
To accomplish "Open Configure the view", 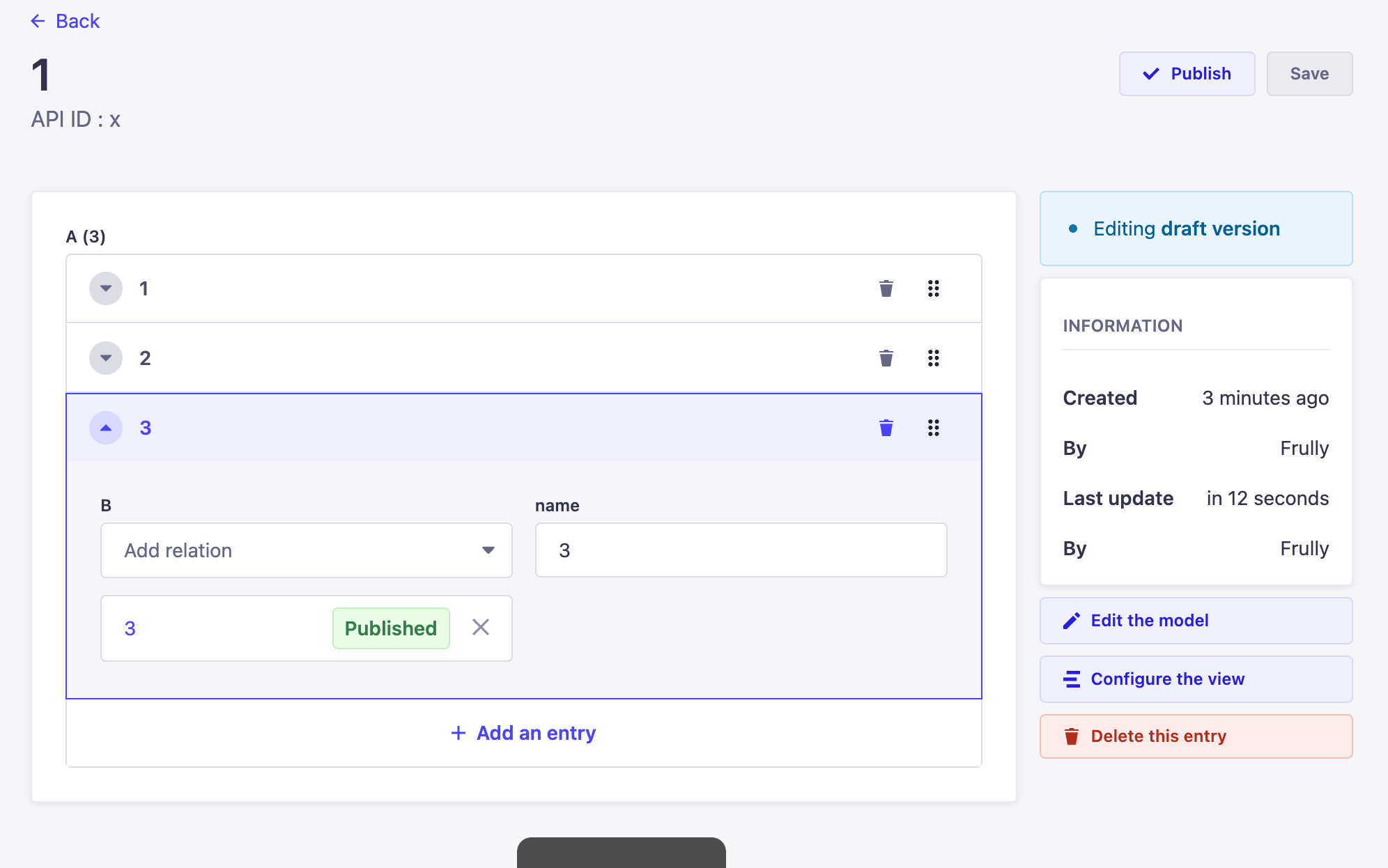I will 1196,679.
